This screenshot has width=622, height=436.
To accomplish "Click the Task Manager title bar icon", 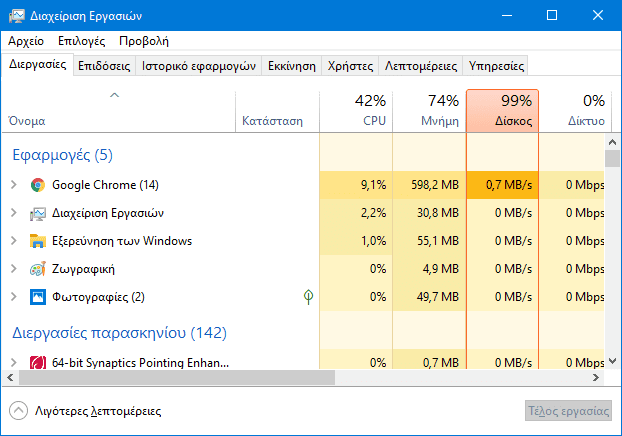I will click(17, 16).
